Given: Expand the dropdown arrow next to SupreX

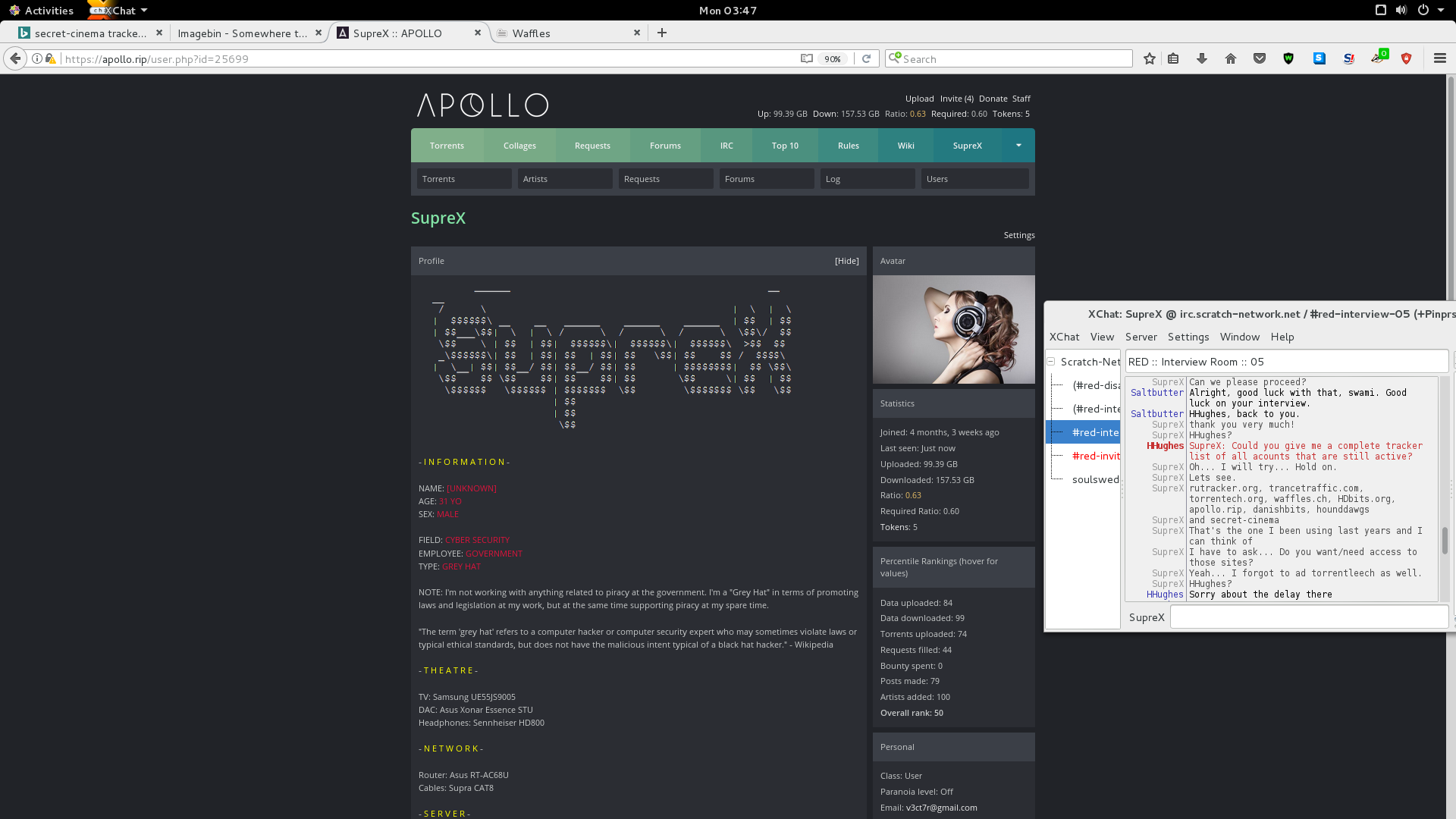Looking at the screenshot, I should click(x=1018, y=146).
